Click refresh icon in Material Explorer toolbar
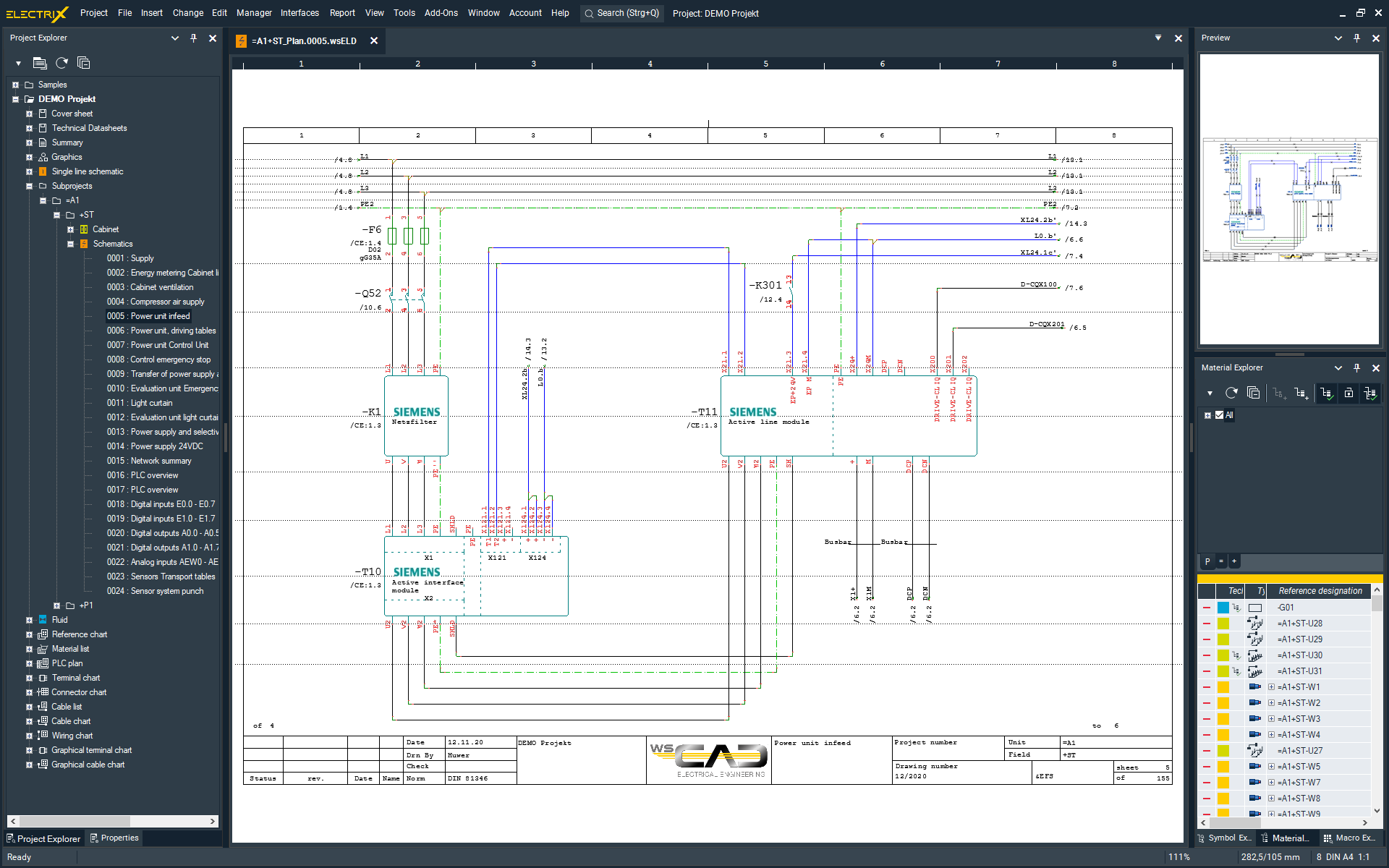Image resolution: width=1389 pixels, height=868 pixels. (1231, 393)
